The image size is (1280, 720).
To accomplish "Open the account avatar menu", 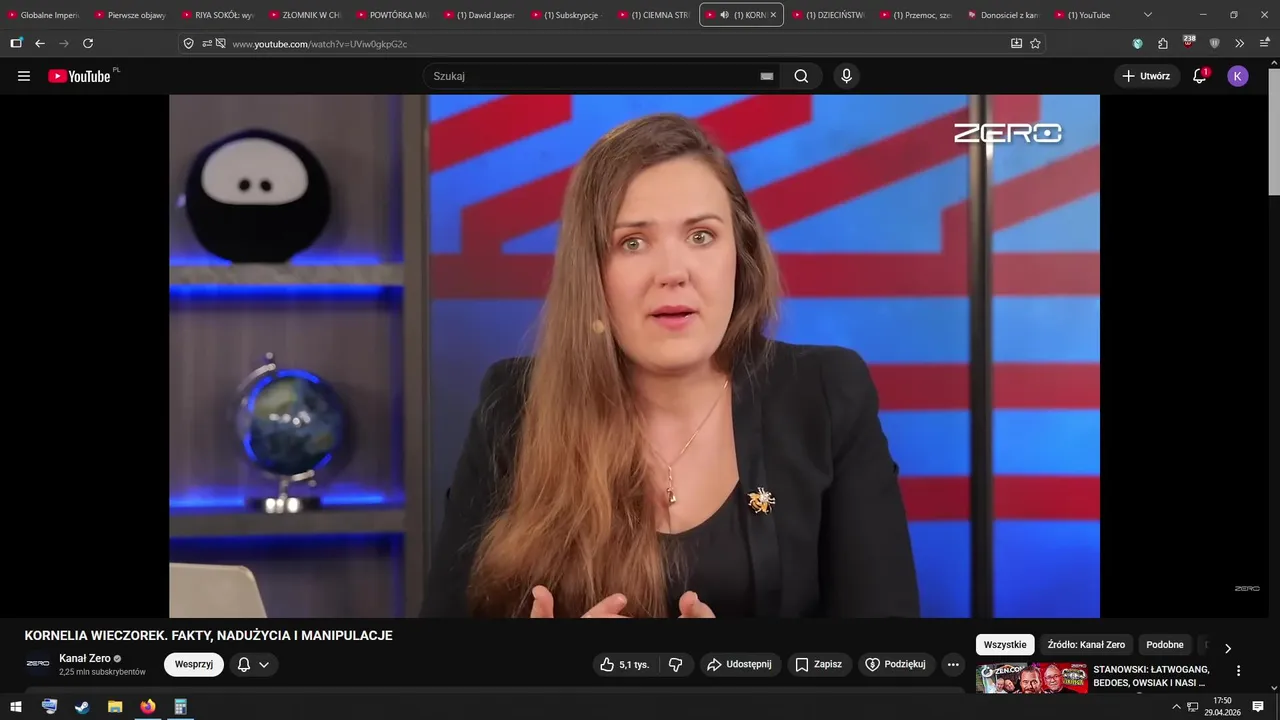I will 1238,76.
